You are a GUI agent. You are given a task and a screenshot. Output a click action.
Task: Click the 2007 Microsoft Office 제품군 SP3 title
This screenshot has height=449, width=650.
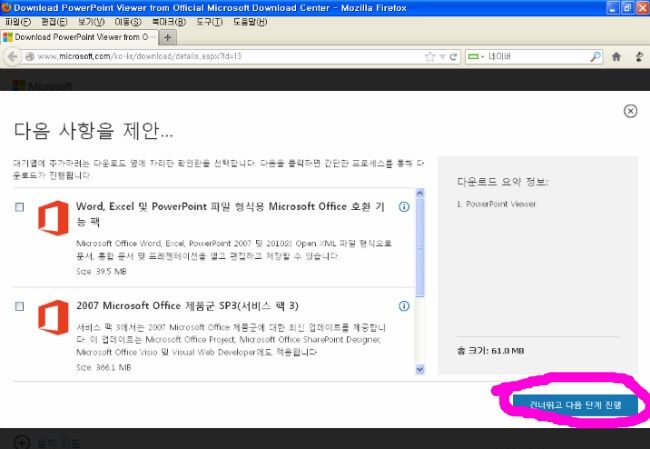click(187, 306)
